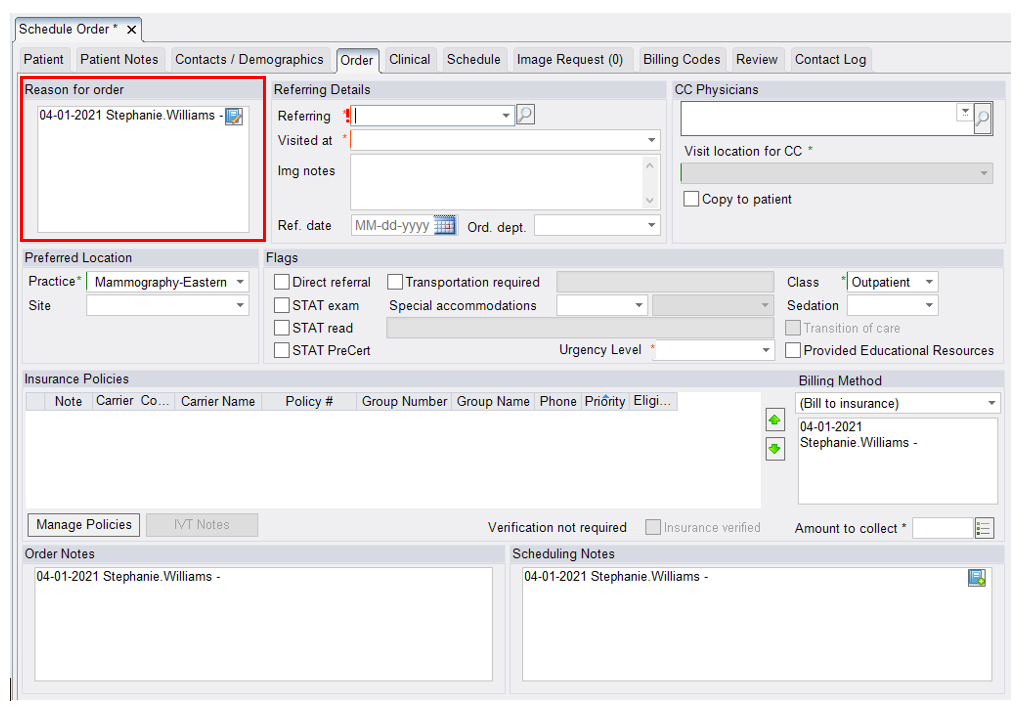Viewport: 1024px width, 708px height.
Task: Open Ref. date calendar picker
Action: tap(445, 225)
